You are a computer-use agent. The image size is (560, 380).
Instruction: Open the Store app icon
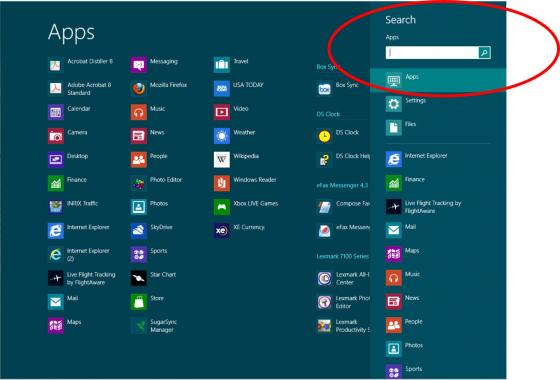pos(139,302)
